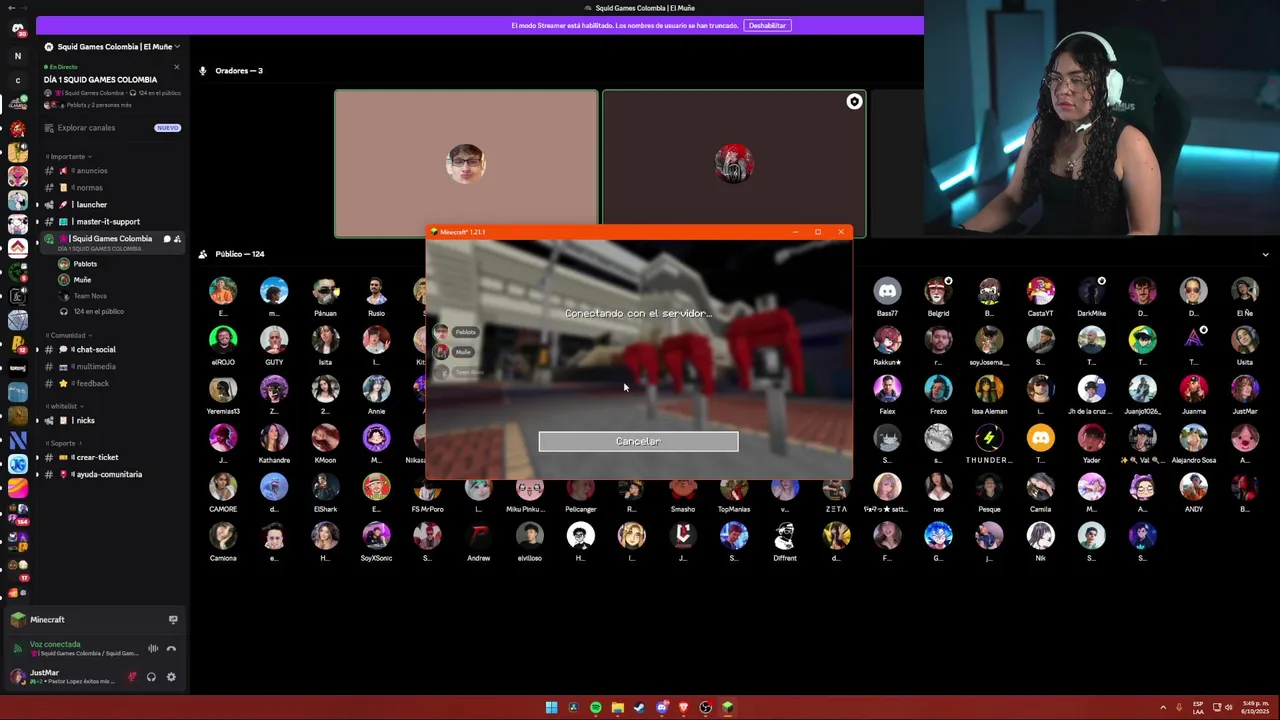Image resolution: width=1280 pixels, height=720 pixels.
Task: Close the En Directo stage banner
Action: coord(176,67)
